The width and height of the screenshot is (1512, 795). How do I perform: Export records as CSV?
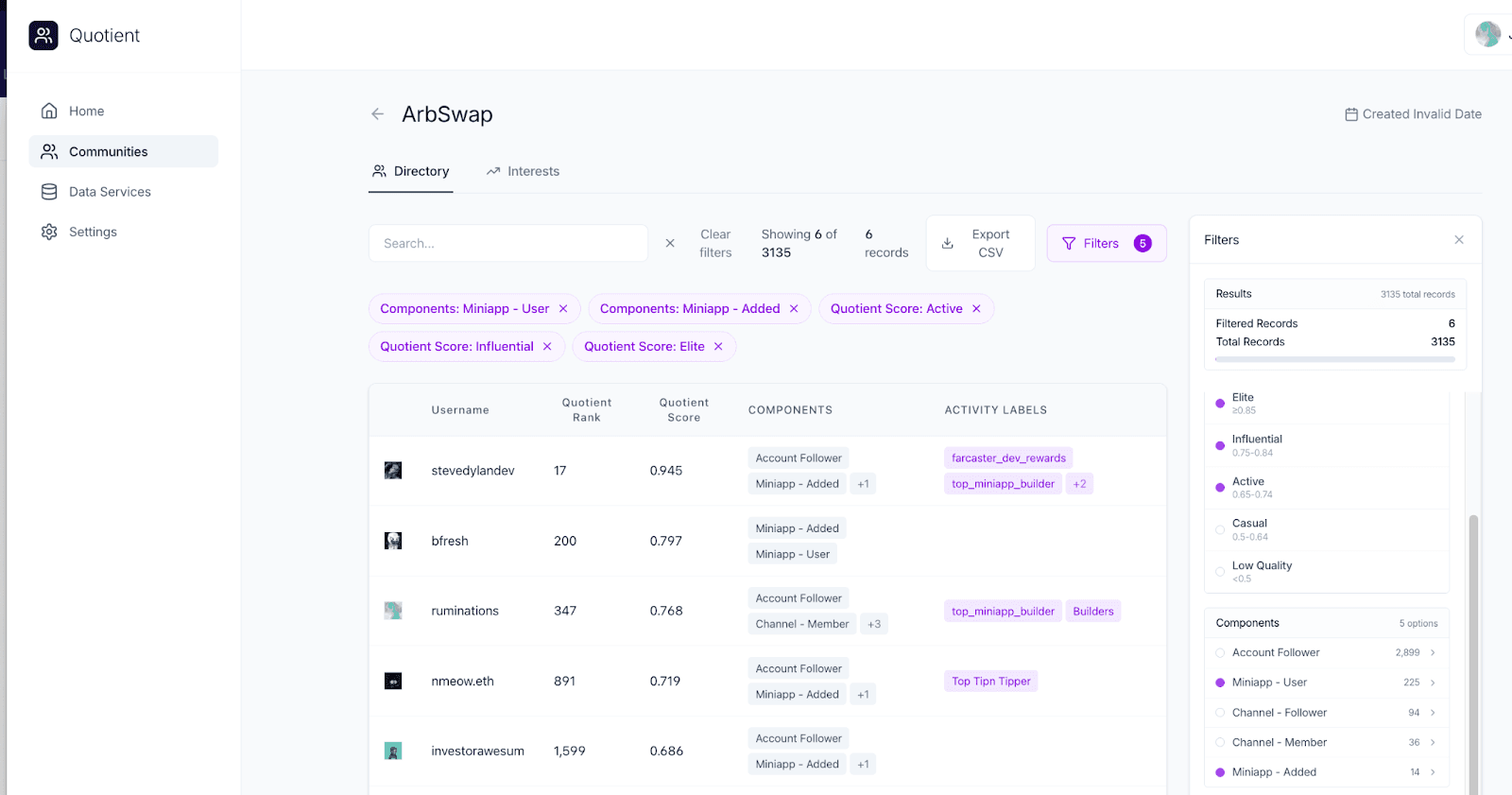981,243
